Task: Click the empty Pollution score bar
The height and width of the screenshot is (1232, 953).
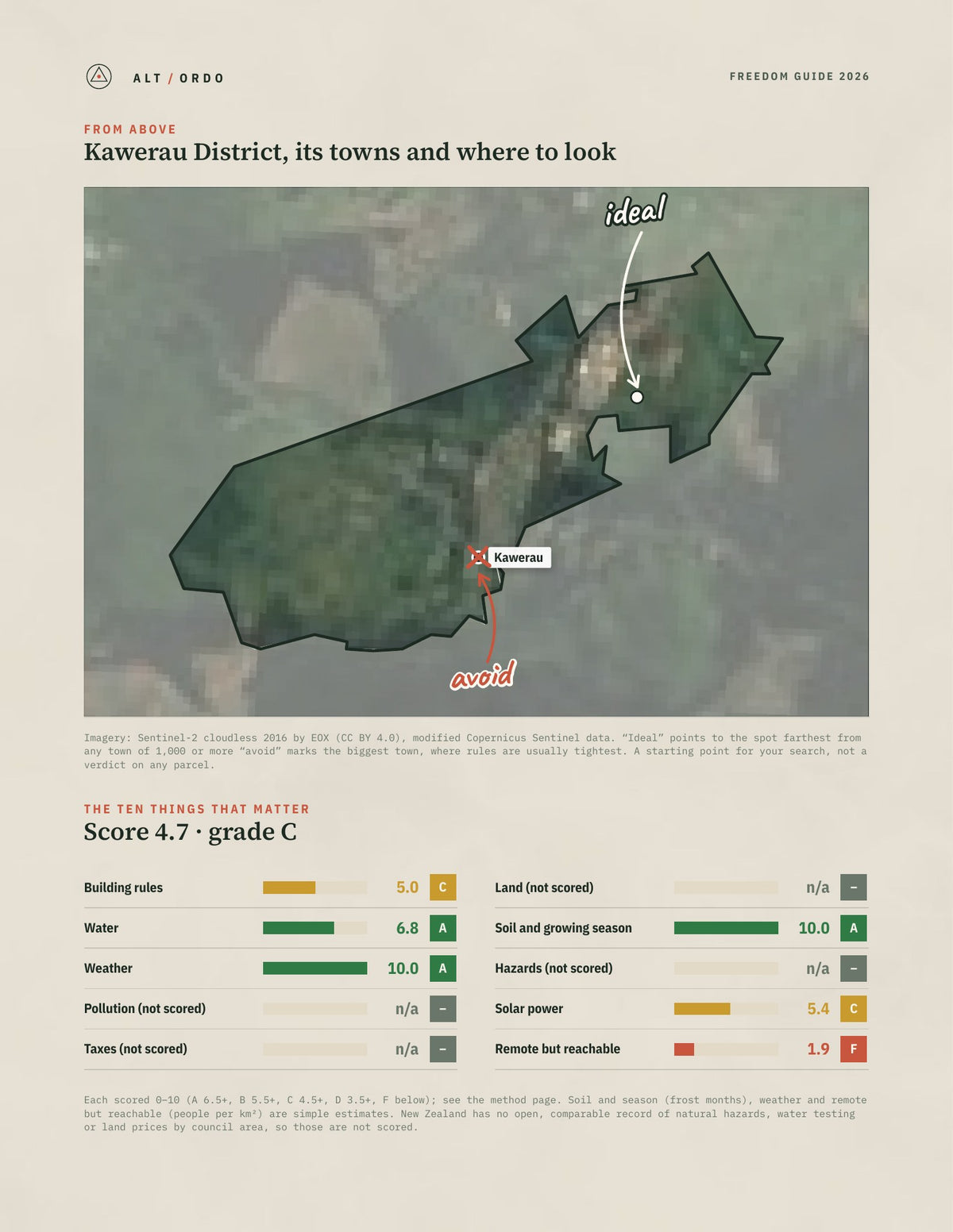Action: coord(315,1009)
